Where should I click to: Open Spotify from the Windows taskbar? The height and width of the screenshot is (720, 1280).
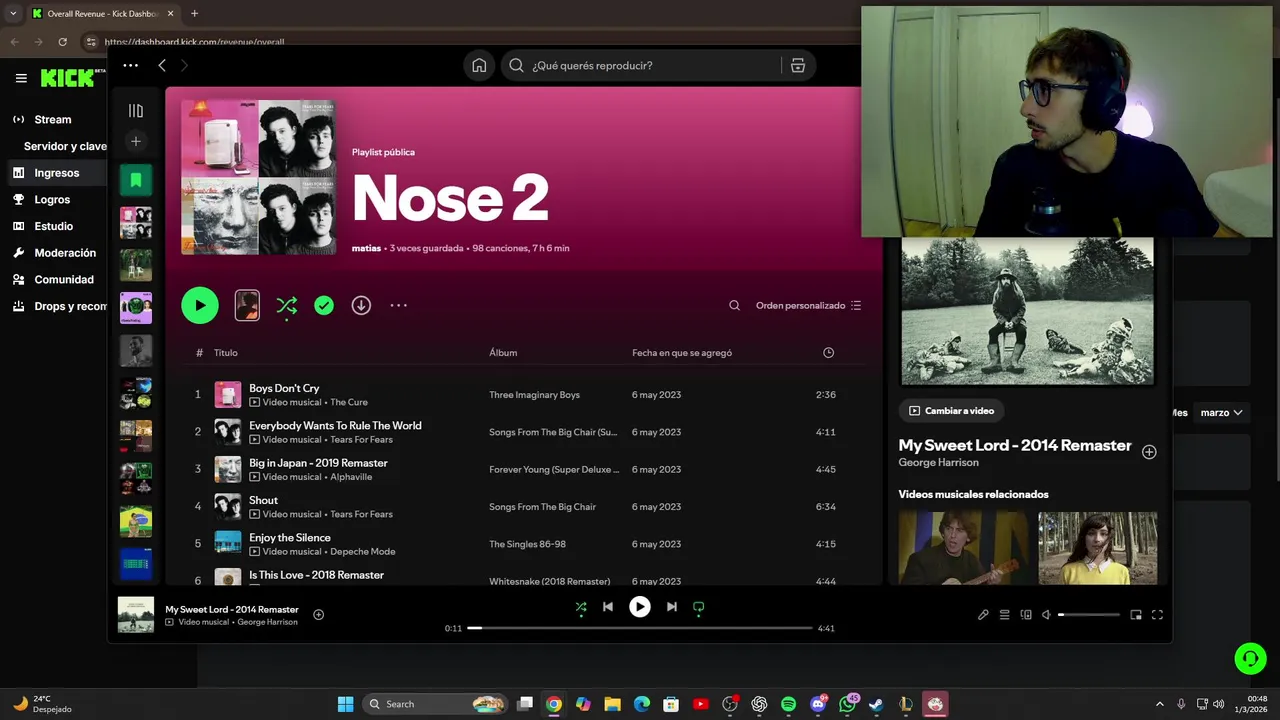(x=788, y=704)
